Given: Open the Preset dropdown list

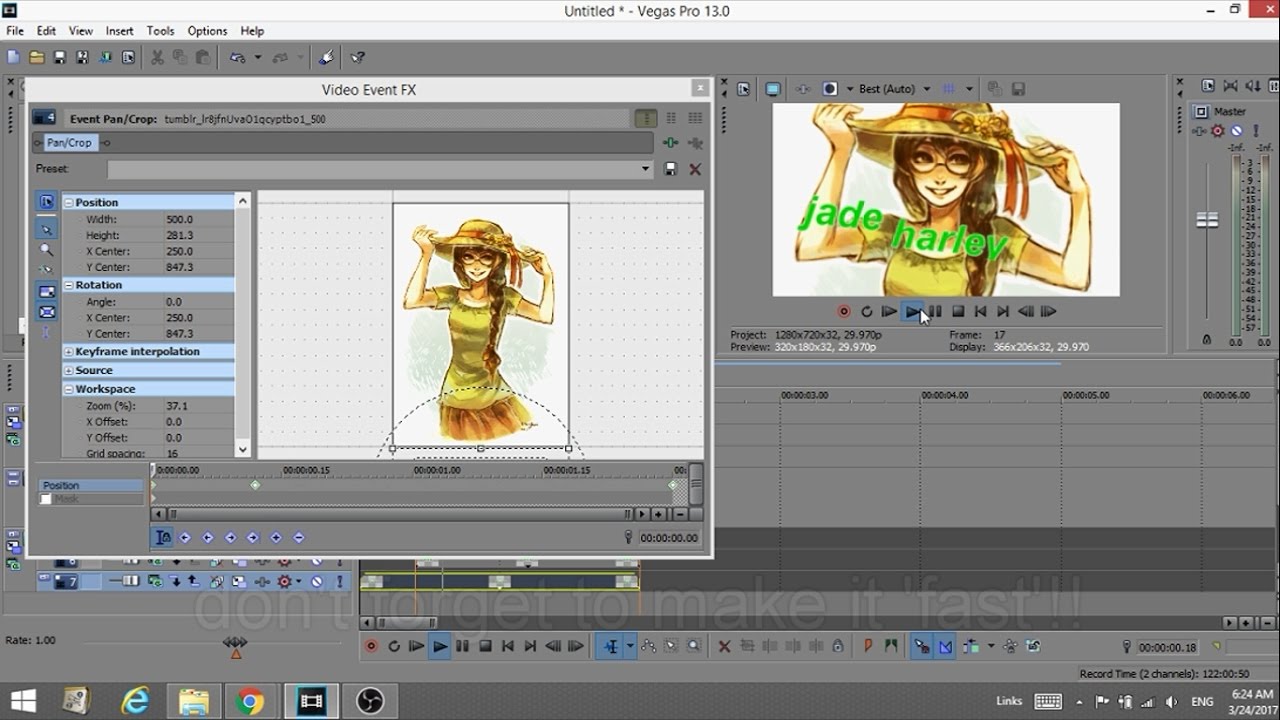Looking at the screenshot, I should click(646, 169).
